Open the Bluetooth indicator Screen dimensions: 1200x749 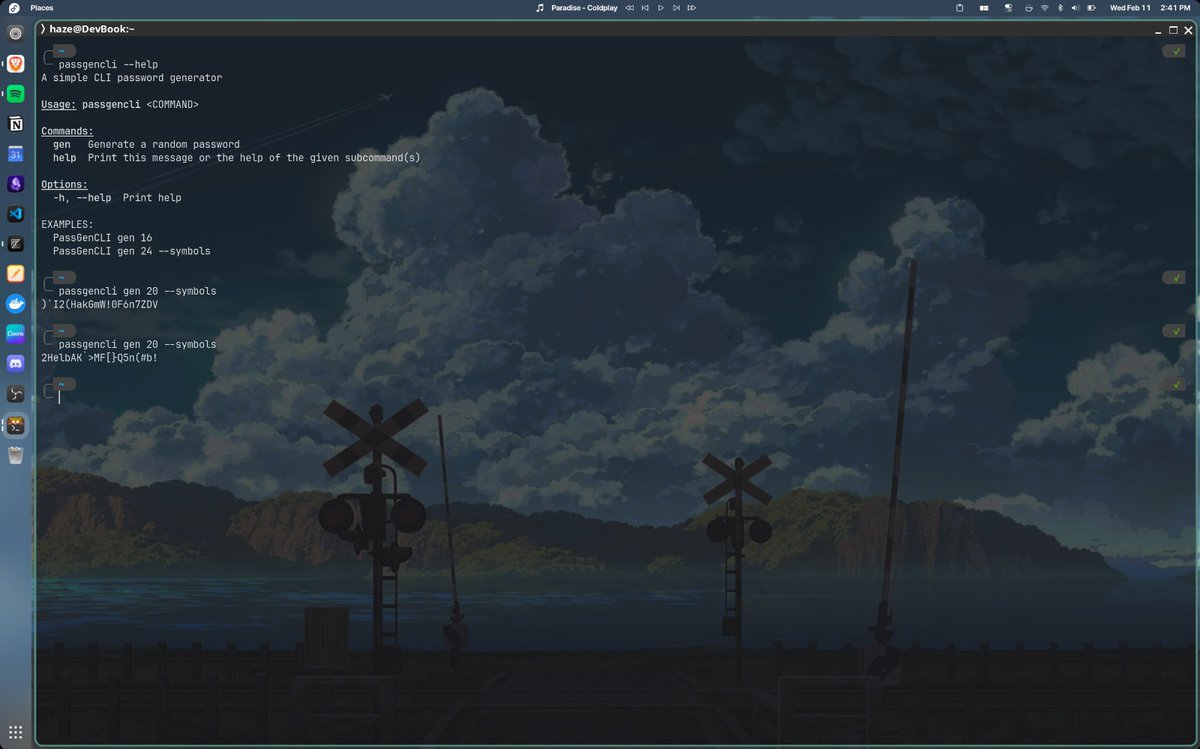pyautogui.click(x=1060, y=7)
